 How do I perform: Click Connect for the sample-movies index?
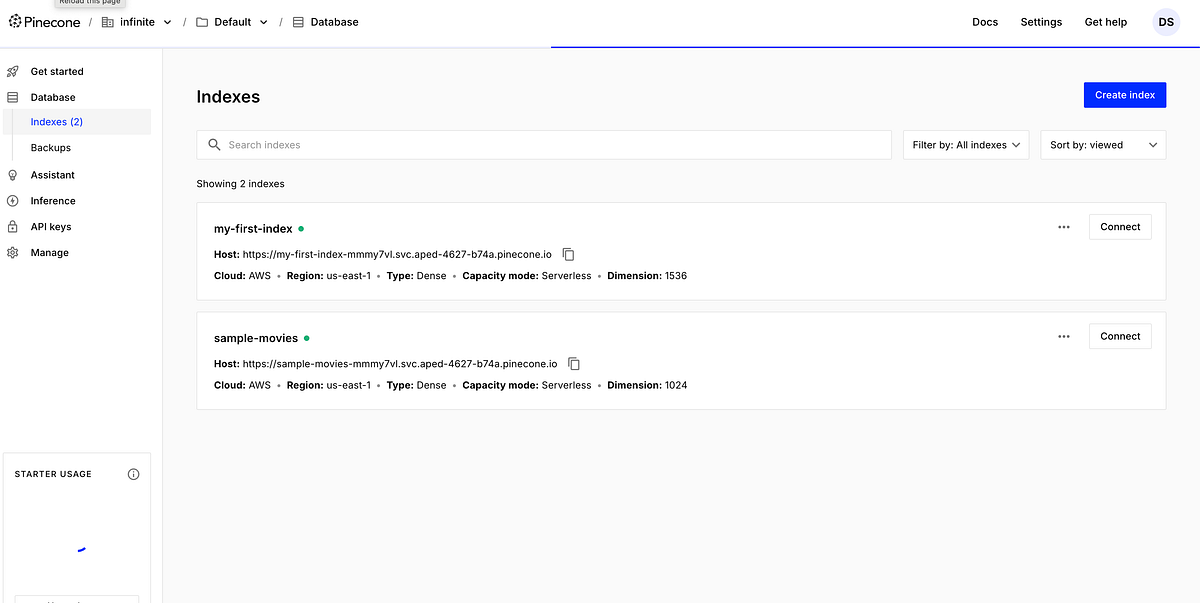pyautogui.click(x=1119, y=336)
